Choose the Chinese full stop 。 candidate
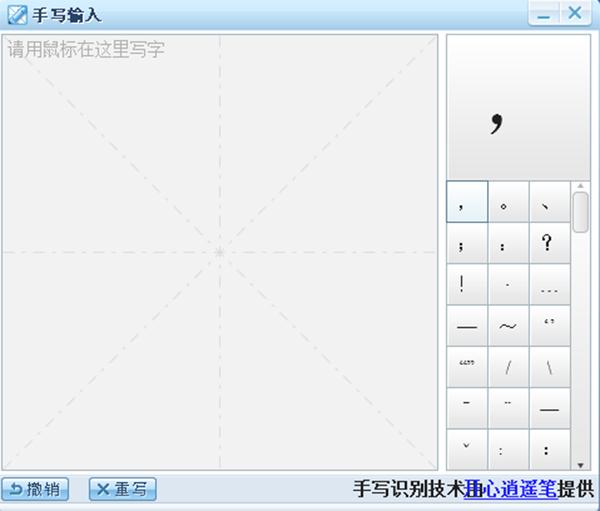This screenshot has width=600, height=511. click(509, 202)
